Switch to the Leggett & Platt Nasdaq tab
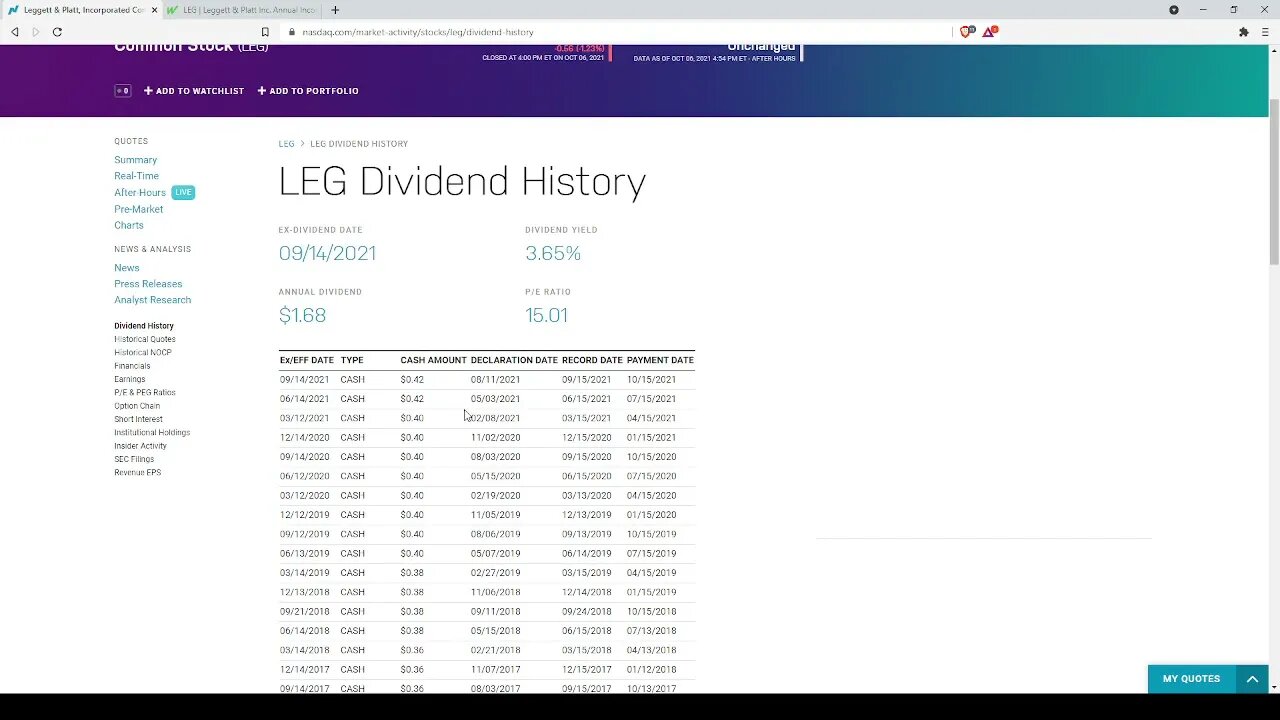 82,10
